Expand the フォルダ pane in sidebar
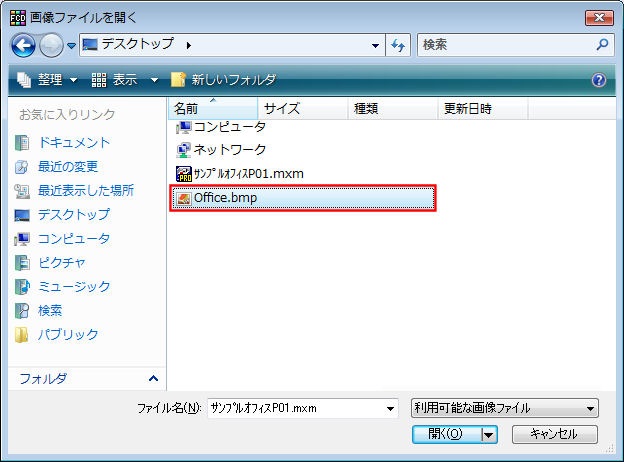The width and height of the screenshot is (624, 462). (x=153, y=379)
